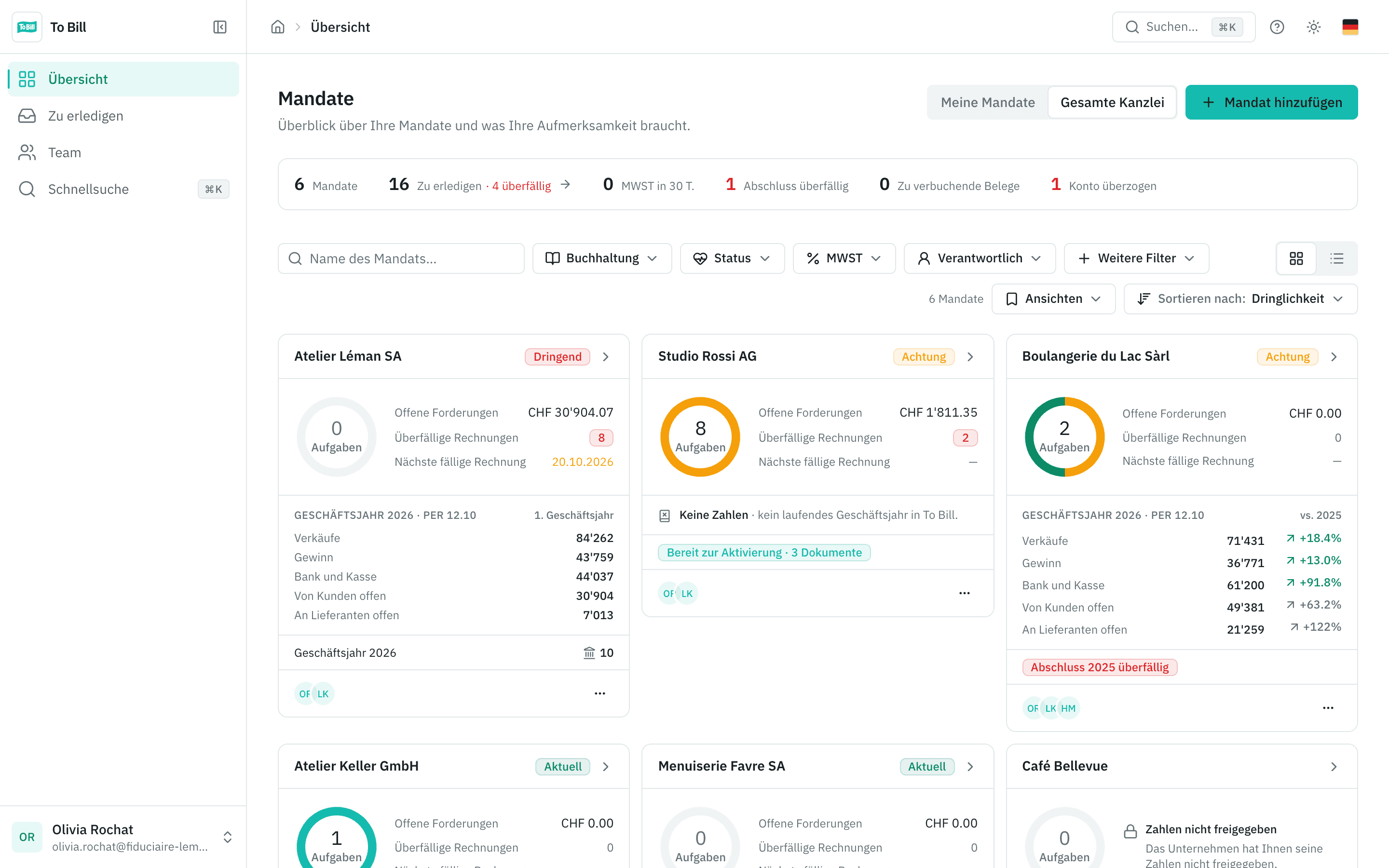Toggle light theme sun icon
1389x868 pixels.
1313,27
